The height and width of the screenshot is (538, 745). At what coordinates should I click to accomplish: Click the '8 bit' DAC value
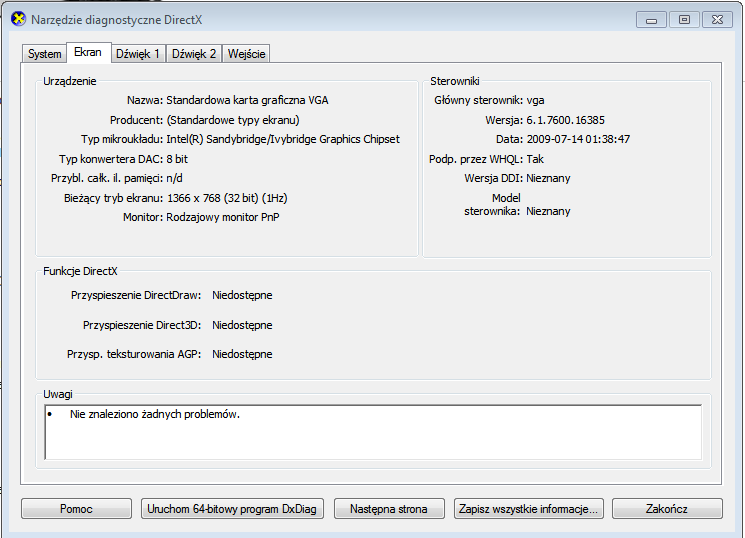click(177, 159)
